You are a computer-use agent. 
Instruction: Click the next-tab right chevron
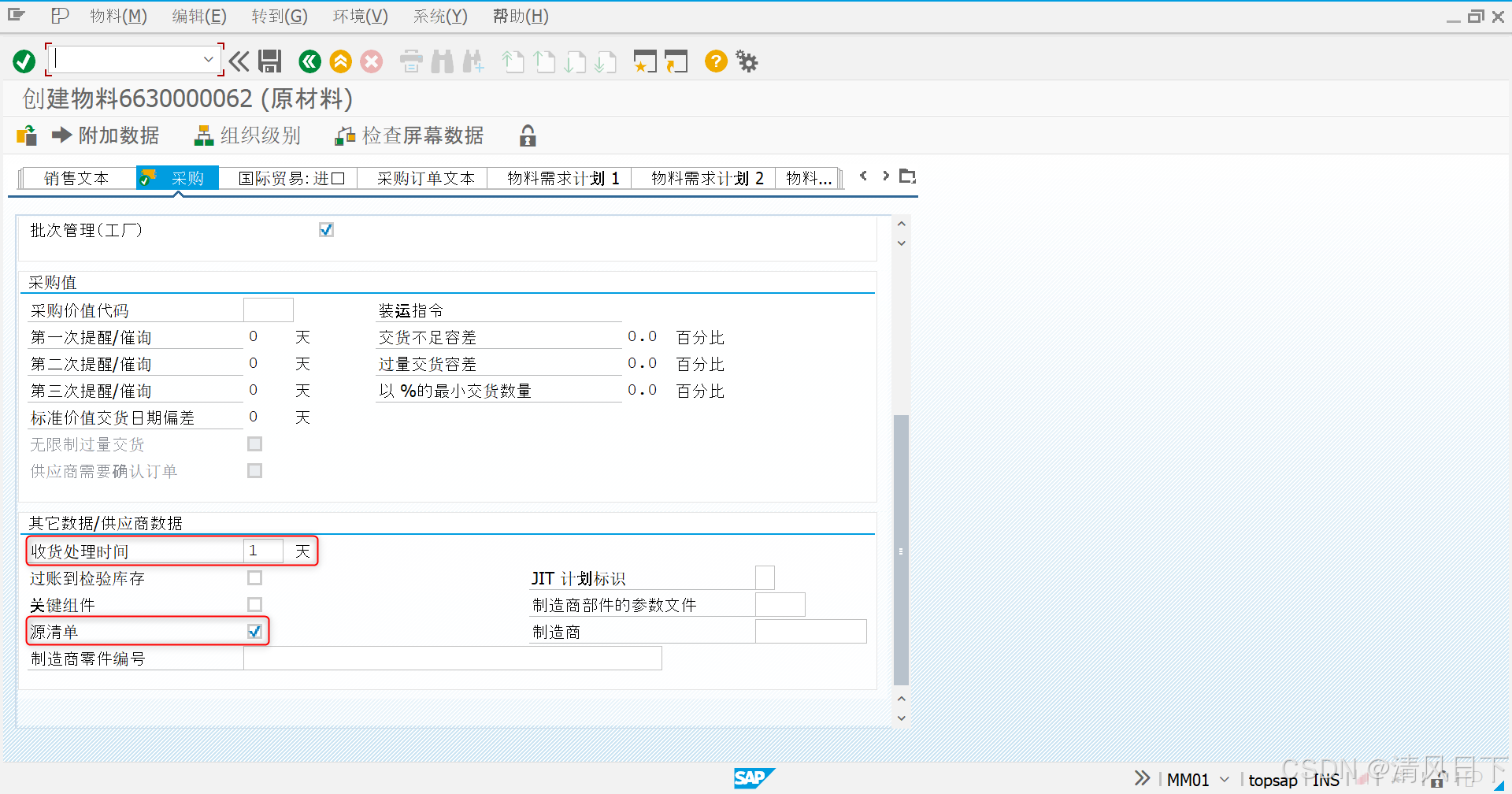pos(885,176)
